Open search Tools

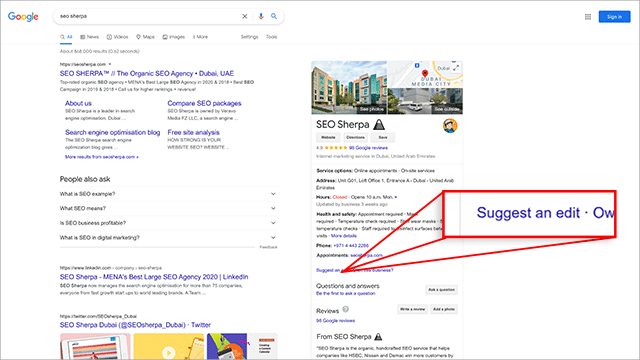pyautogui.click(x=271, y=37)
